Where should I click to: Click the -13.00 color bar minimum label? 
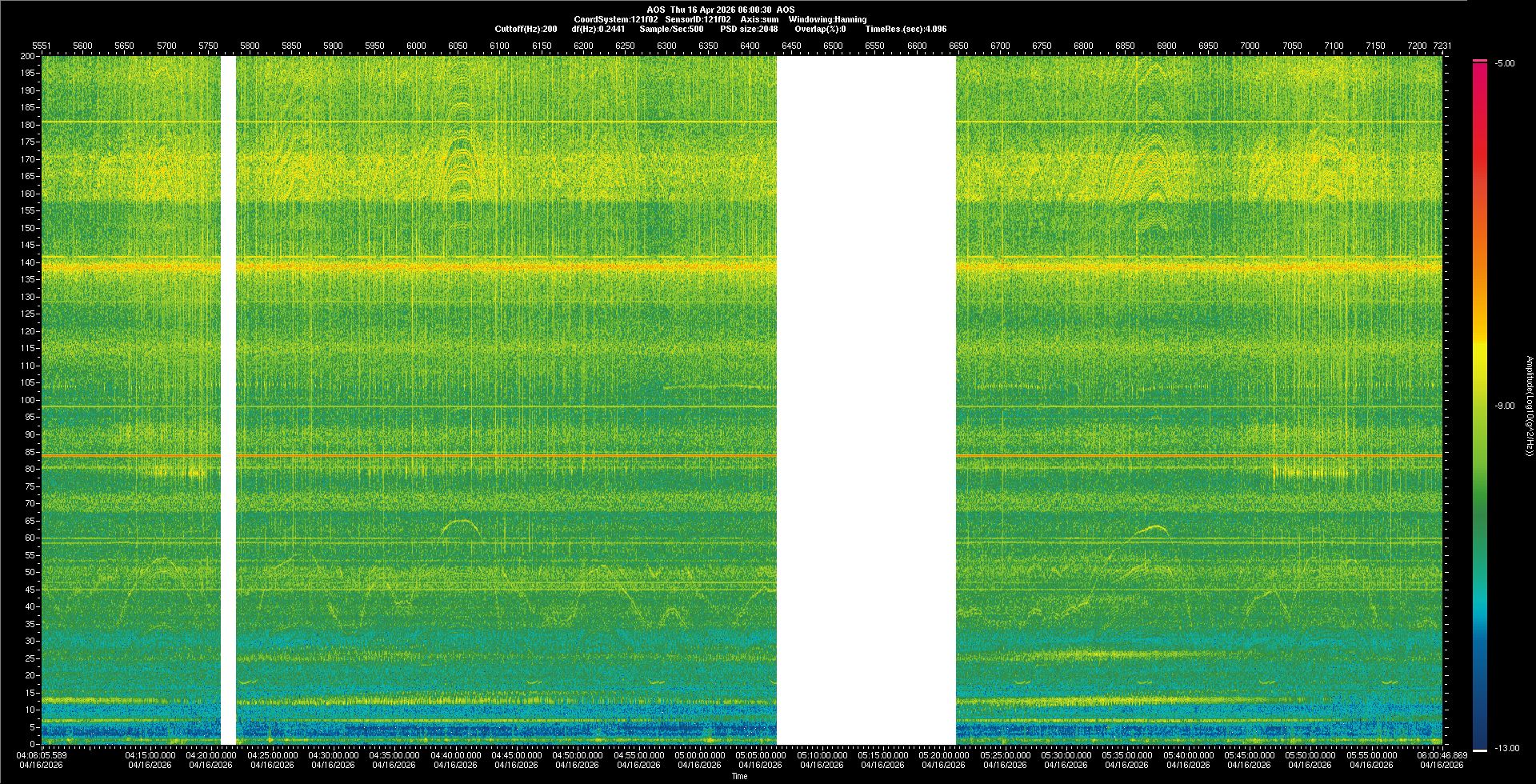[x=1506, y=749]
